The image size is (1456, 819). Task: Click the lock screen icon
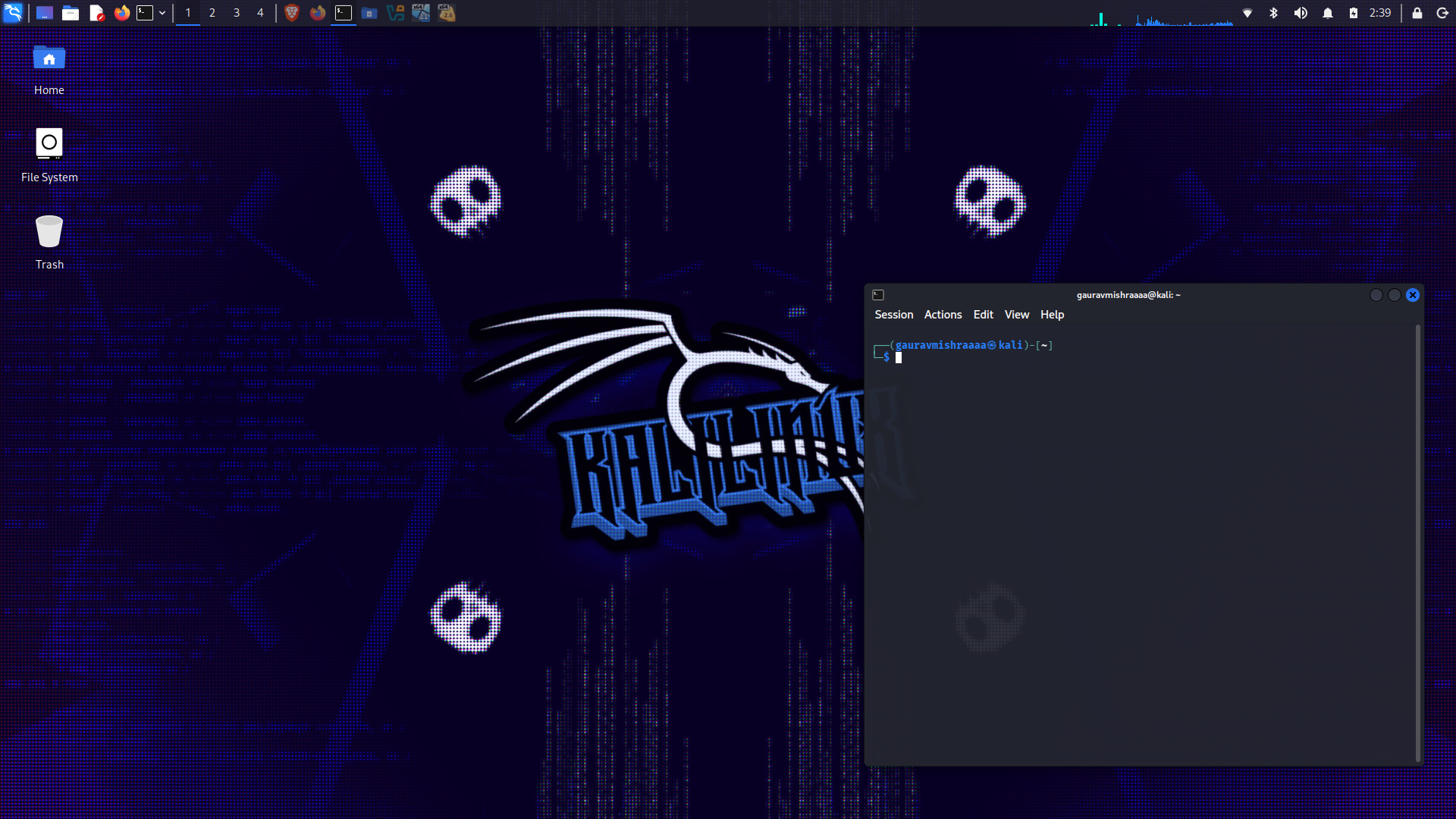(x=1417, y=13)
